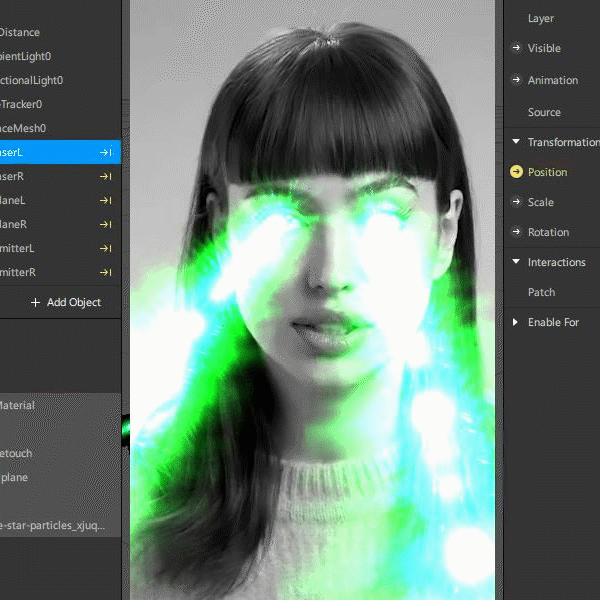Click the Visible property label
This screenshot has height=600, width=600.
pos(544,48)
